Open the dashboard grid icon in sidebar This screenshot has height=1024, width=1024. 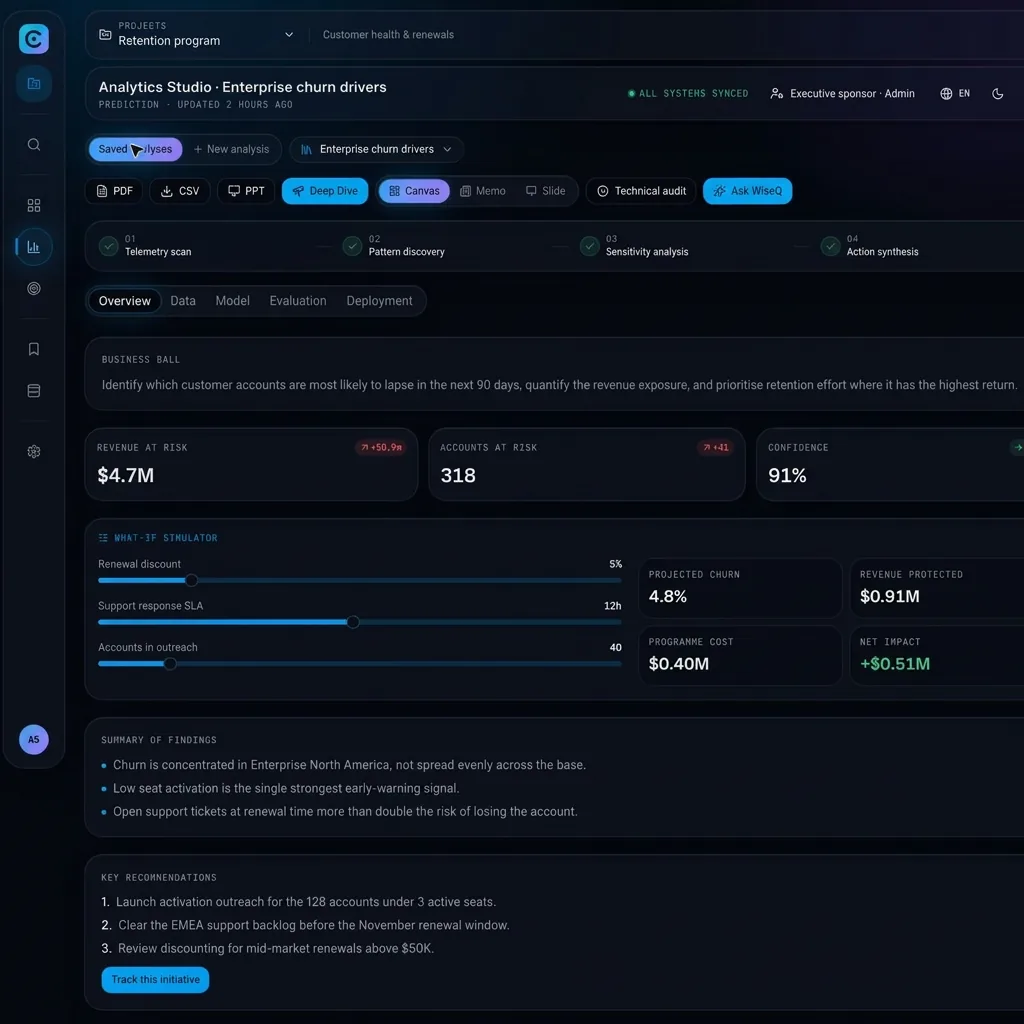pyautogui.click(x=34, y=206)
